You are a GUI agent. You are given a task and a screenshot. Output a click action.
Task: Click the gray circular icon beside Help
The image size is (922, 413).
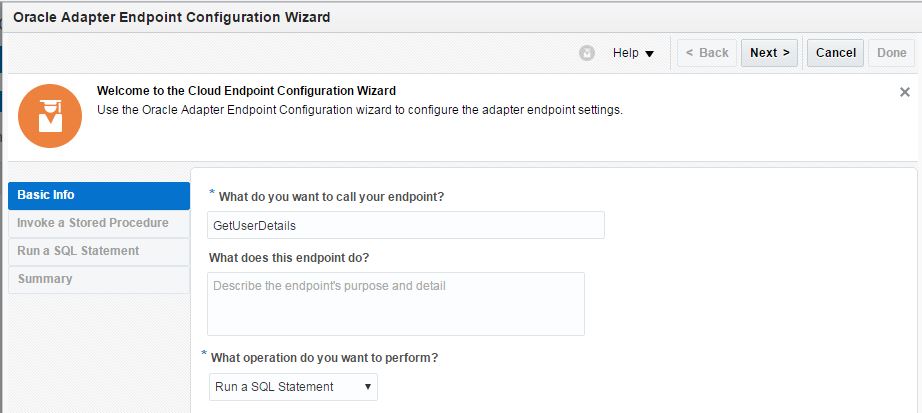[587, 53]
